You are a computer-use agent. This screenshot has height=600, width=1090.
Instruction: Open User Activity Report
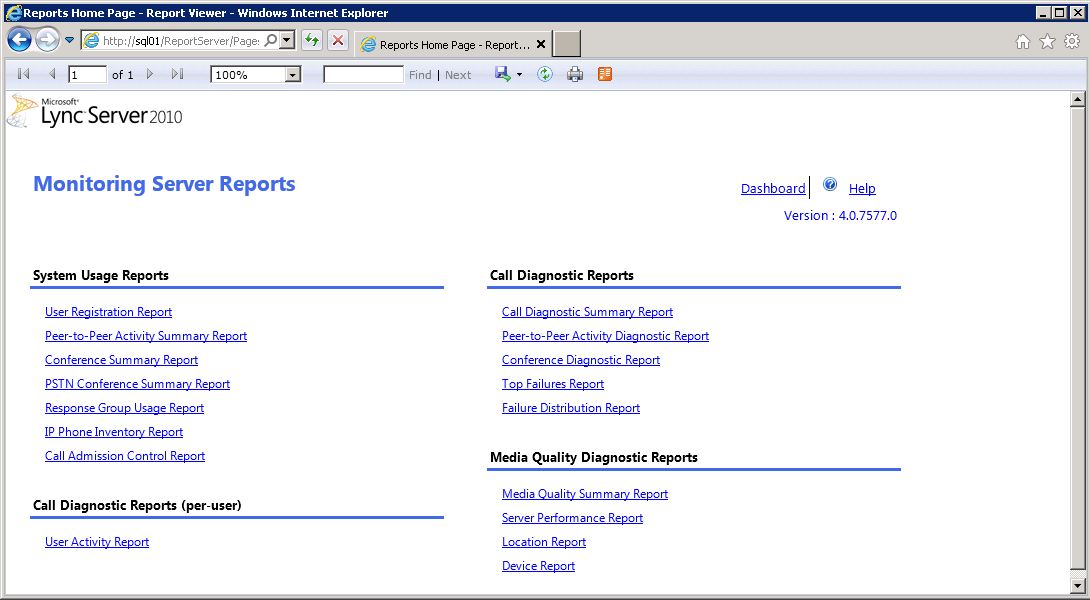(97, 542)
